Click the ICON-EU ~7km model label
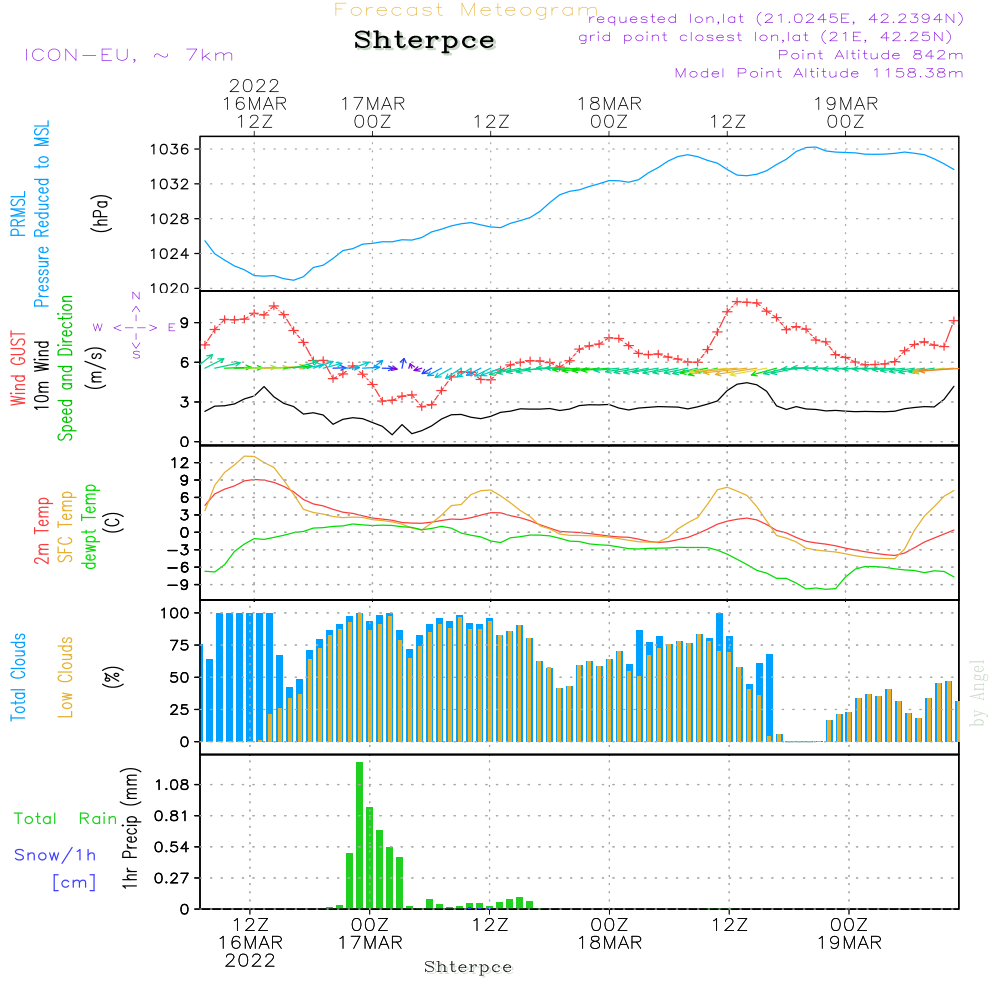This screenshot has height=1000, width=1000. (x=129, y=55)
